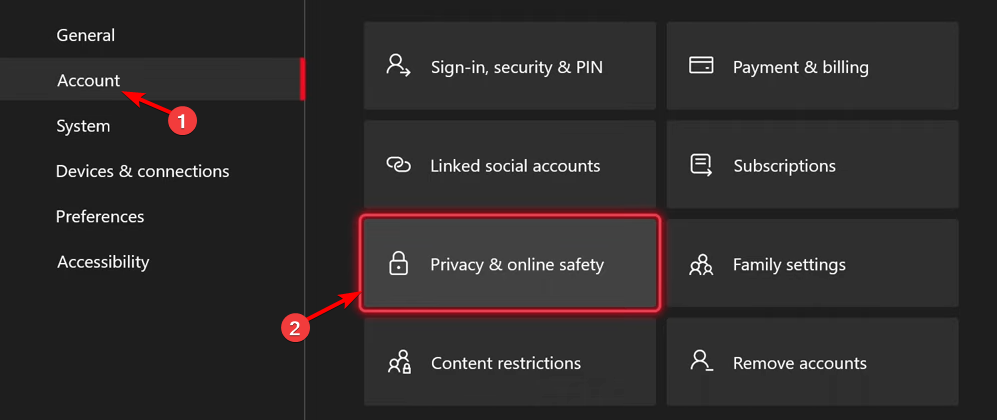
Task: Click the Subscriptions list icon
Action: point(701,165)
